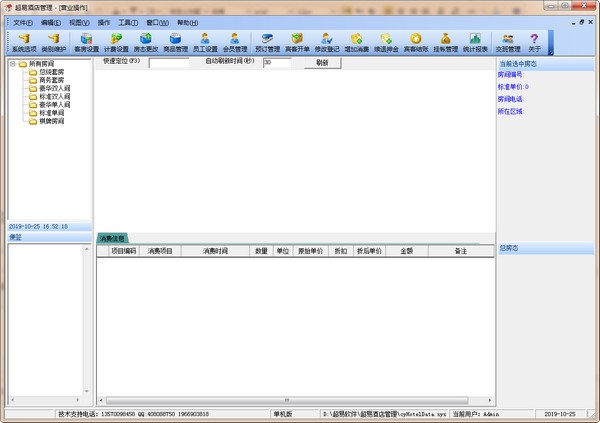The height and width of the screenshot is (423, 600).
Task: Open 交班管理 toolbar icon
Action: click(x=508, y=41)
